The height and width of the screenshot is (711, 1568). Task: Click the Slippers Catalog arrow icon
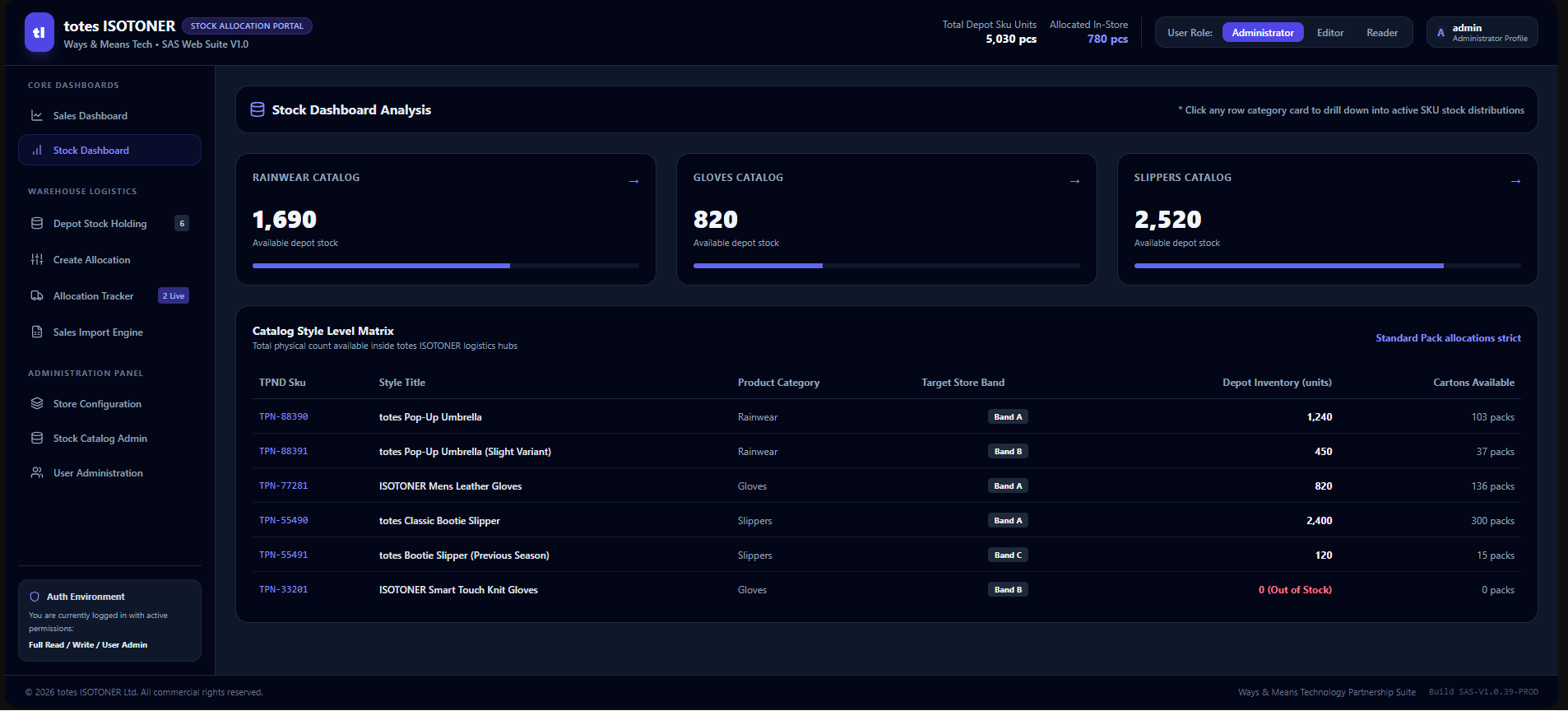tap(1515, 181)
